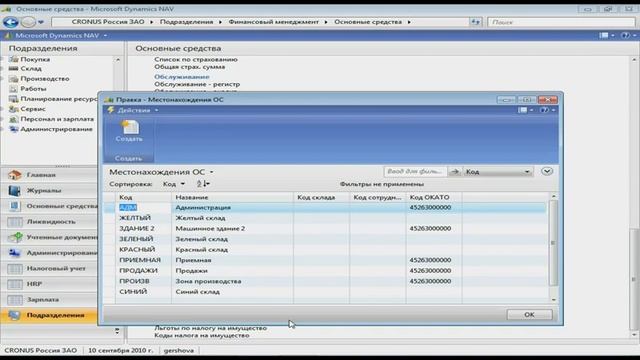Open the Подразделения navigation pane button

[49, 315]
